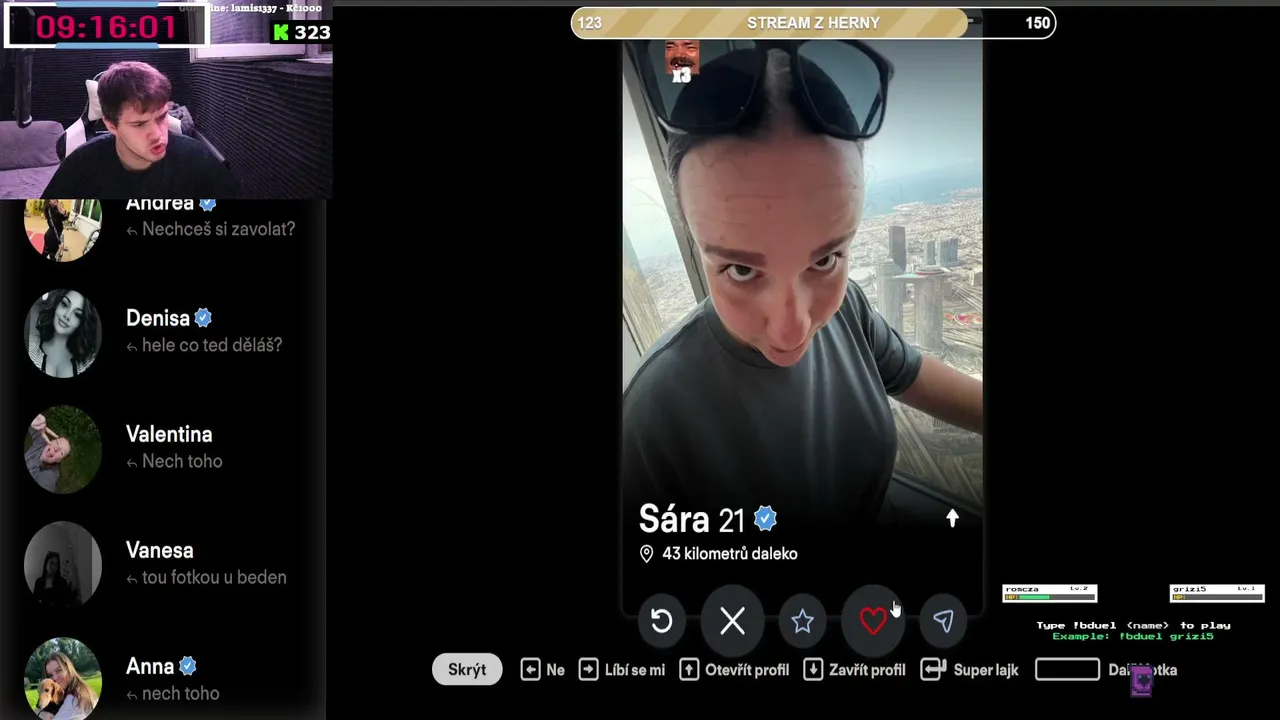
Task: Click the message preview 'Nech toho' under Valentina
Action: [x=182, y=461]
